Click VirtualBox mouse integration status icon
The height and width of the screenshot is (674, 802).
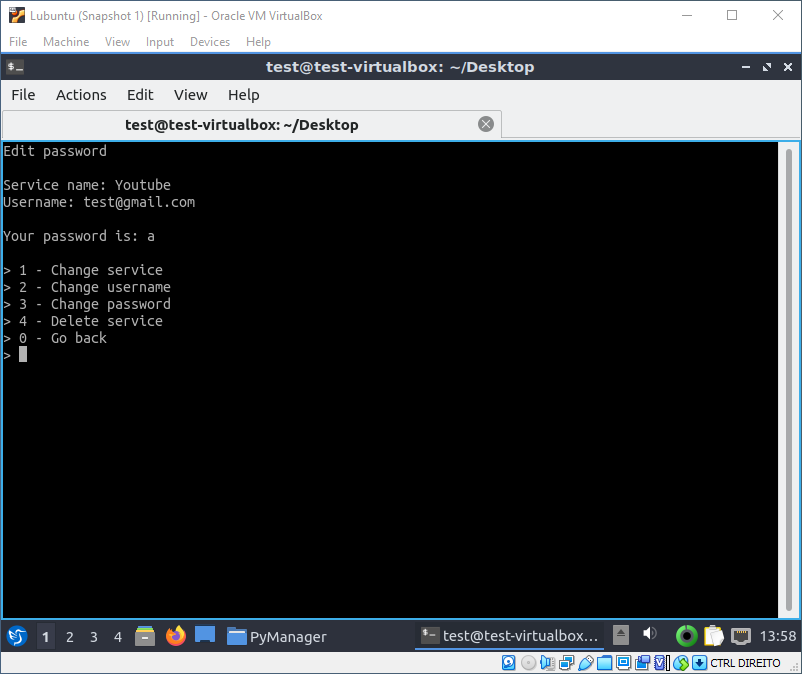[681, 663]
